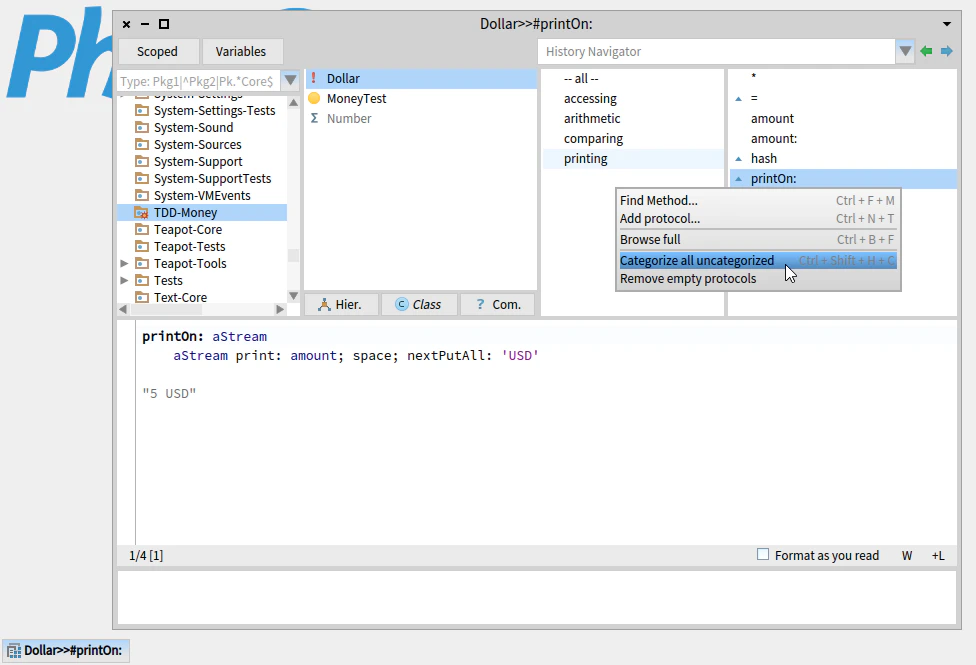Toggle the Hier. hierarchy view button
The image size is (976, 665).
pos(340,304)
